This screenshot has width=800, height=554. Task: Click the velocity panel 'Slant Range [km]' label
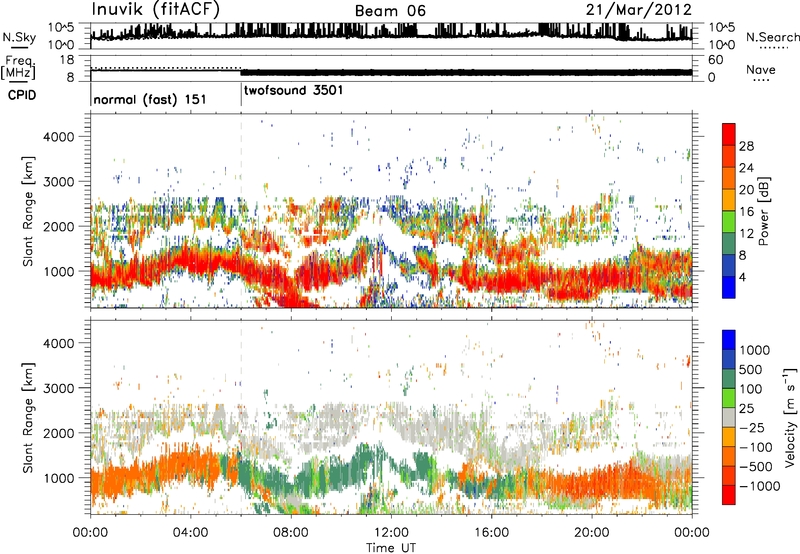(28, 418)
